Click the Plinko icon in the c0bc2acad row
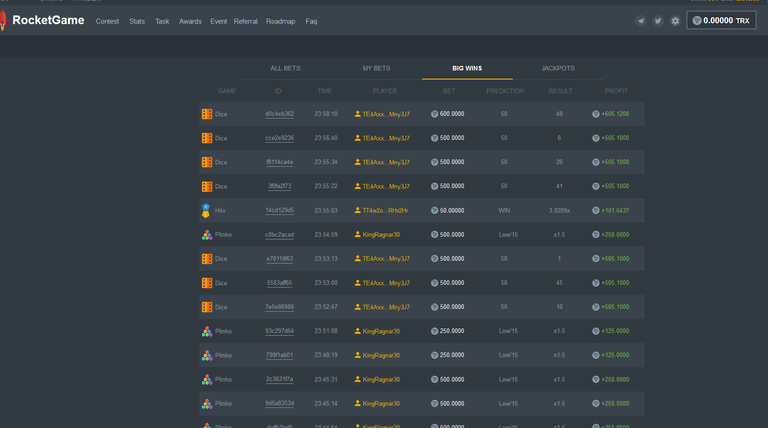This screenshot has height=428, width=768. [207, 235]
